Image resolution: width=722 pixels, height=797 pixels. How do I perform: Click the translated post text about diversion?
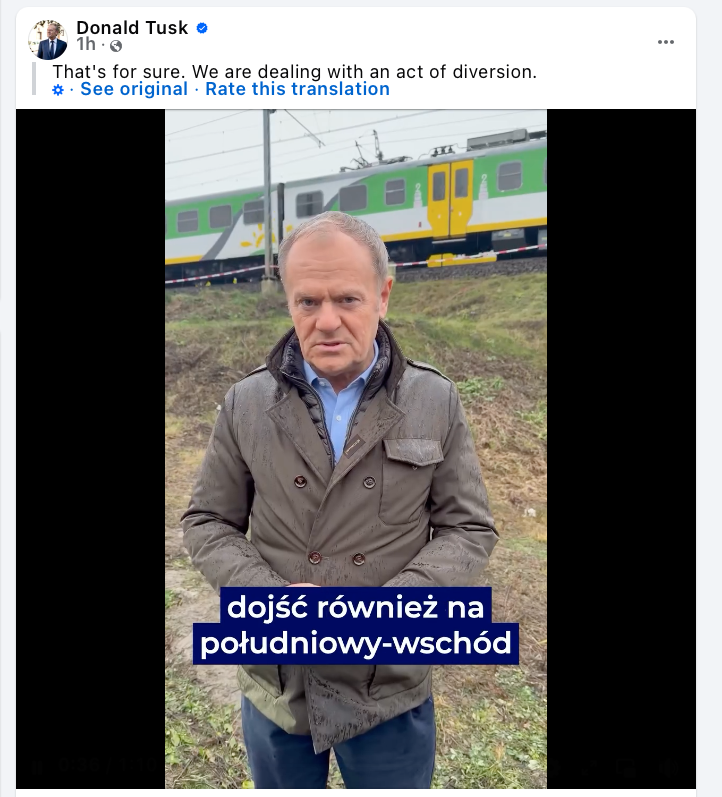pos(294,72)
